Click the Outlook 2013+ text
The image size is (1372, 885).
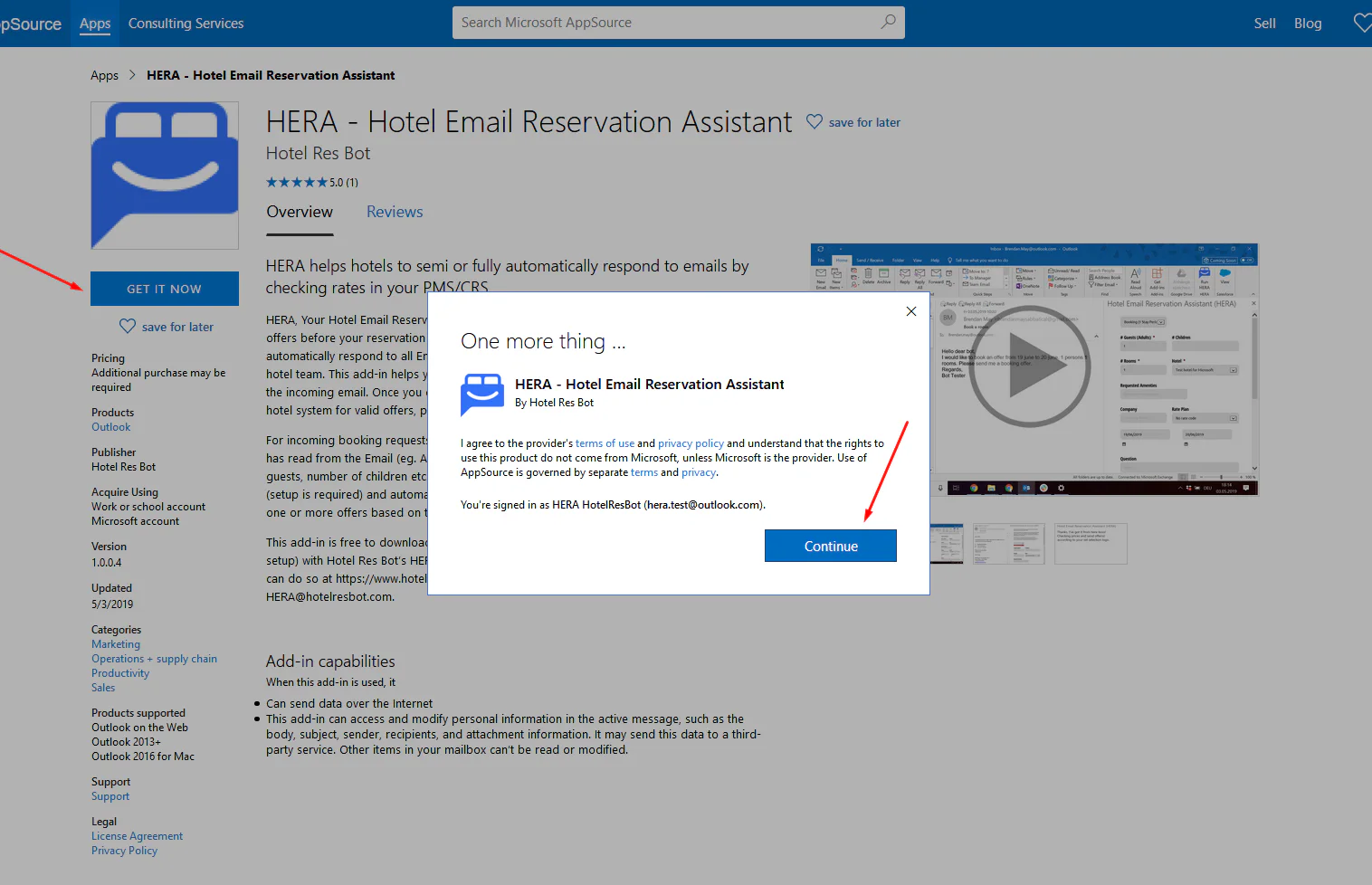click(x=126, y=742)
